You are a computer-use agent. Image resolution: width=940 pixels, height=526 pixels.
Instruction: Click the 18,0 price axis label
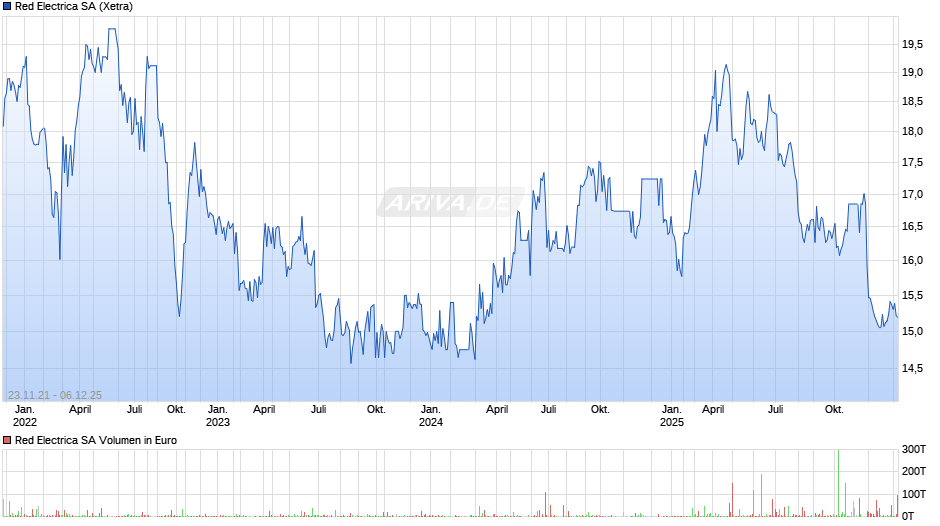coord(912,131)
